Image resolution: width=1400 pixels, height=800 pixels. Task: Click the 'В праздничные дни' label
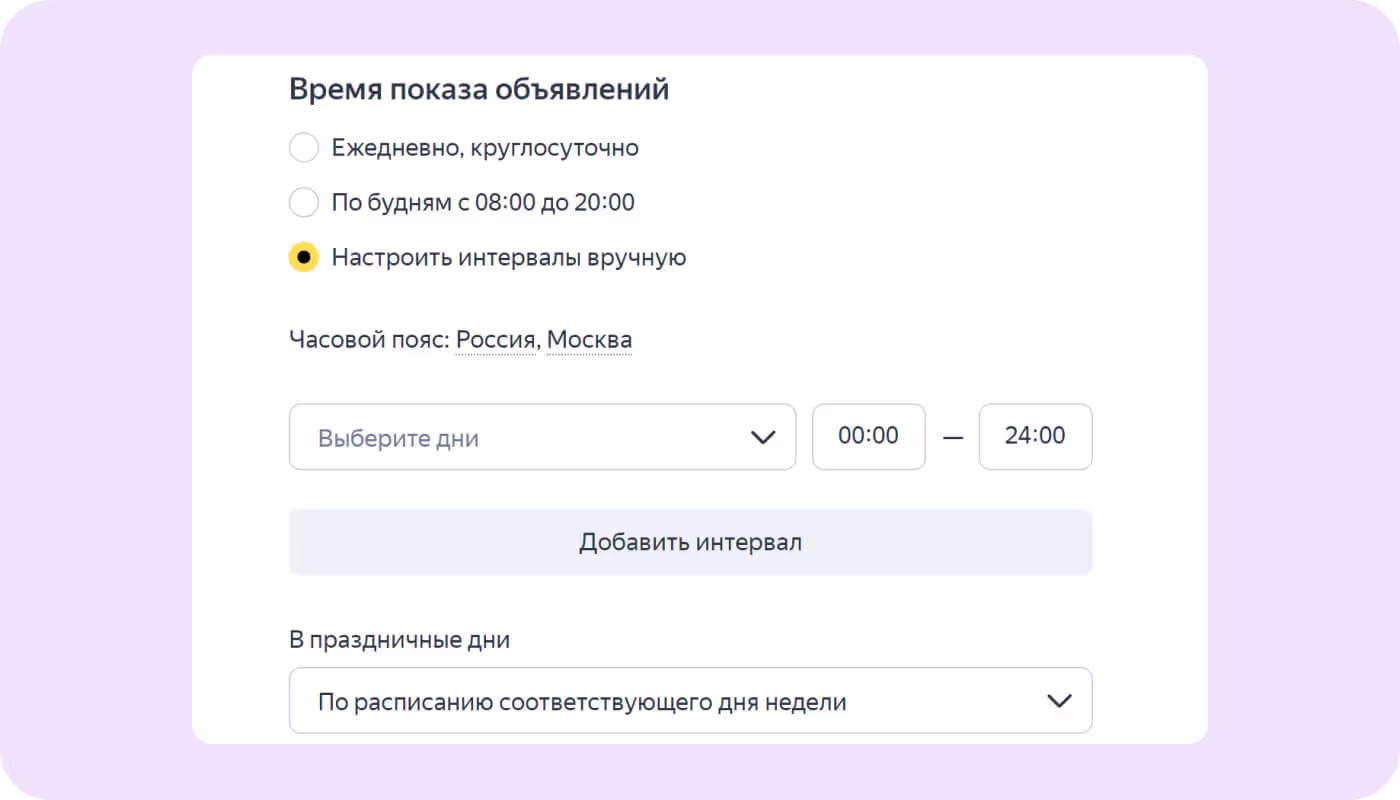(400, 640)
